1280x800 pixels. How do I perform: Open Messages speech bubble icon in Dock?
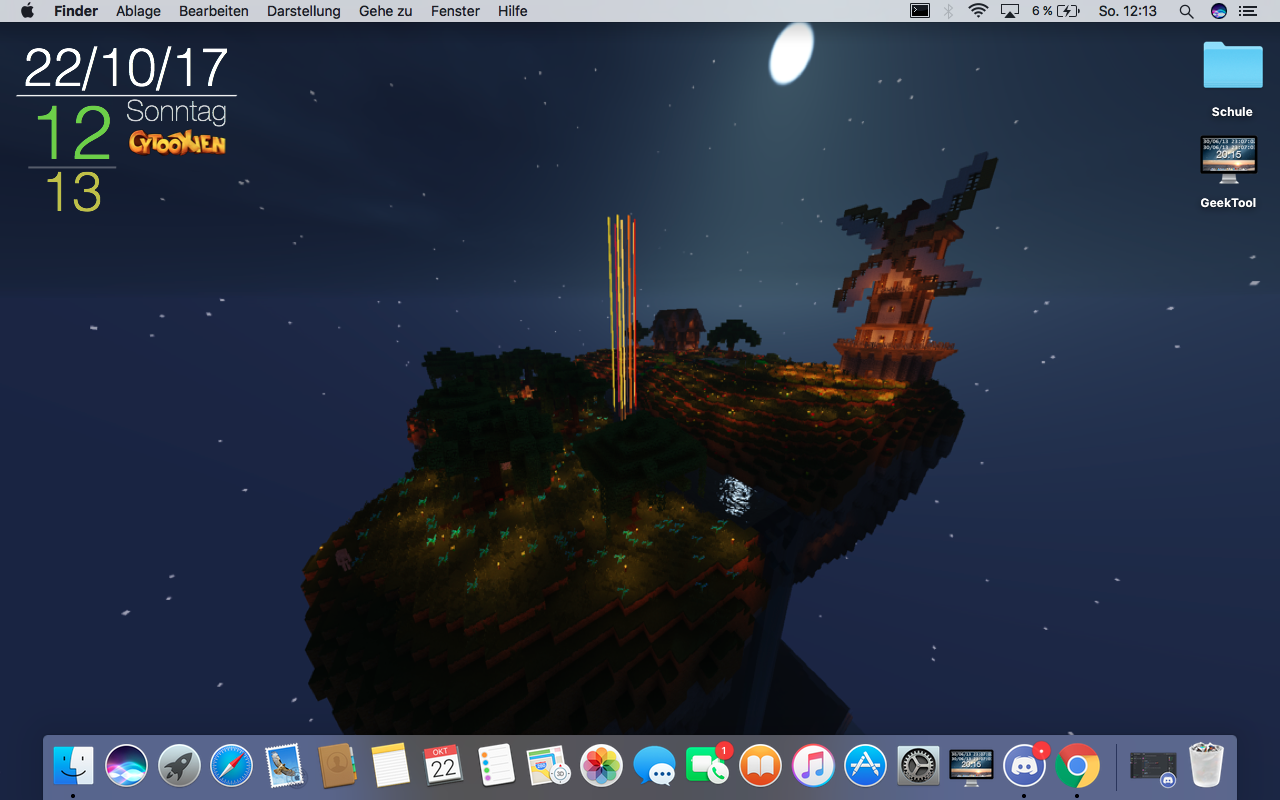(x=655, y=767)
